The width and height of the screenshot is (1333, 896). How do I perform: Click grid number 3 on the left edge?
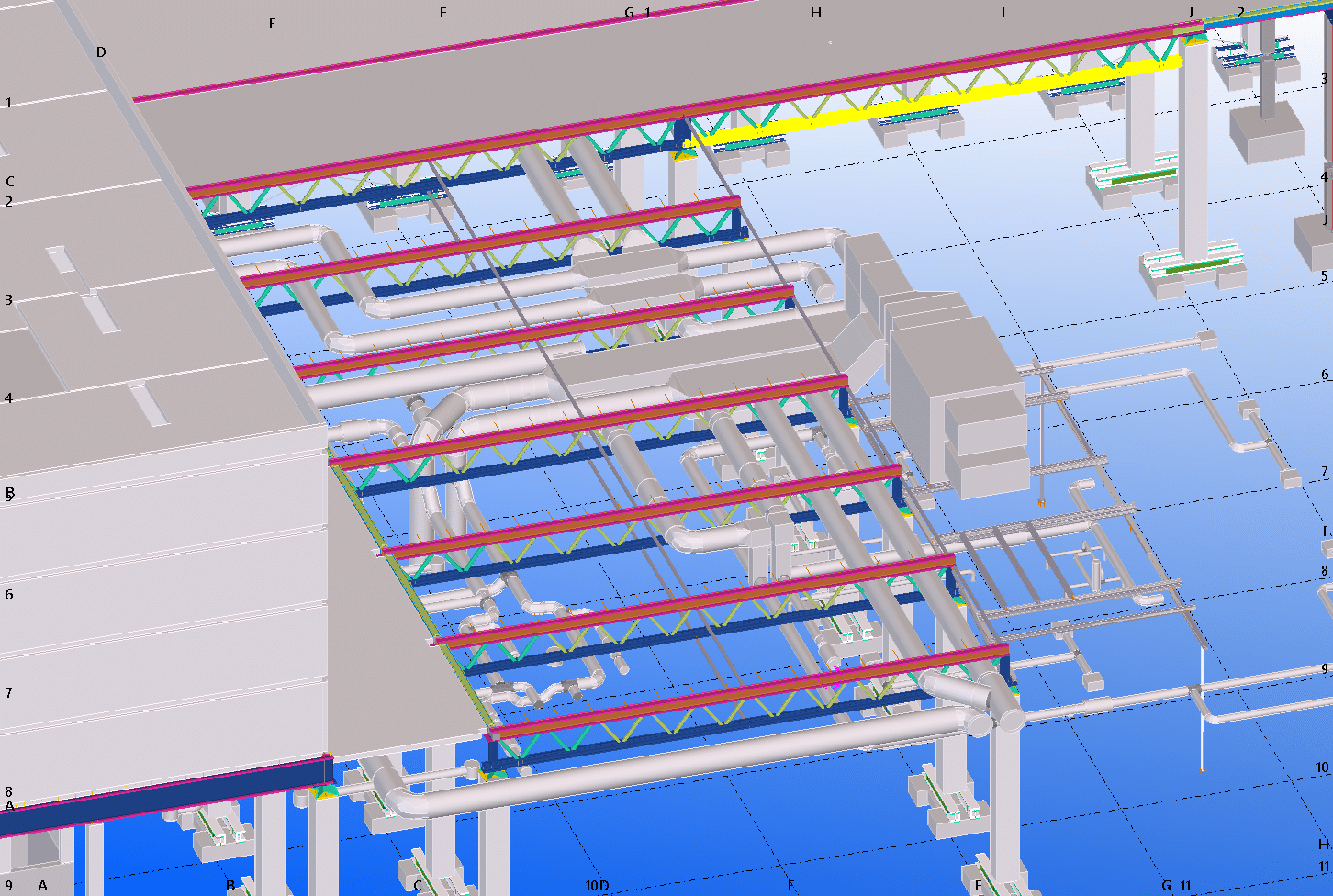pyautogui.click(x=9, y=300)
